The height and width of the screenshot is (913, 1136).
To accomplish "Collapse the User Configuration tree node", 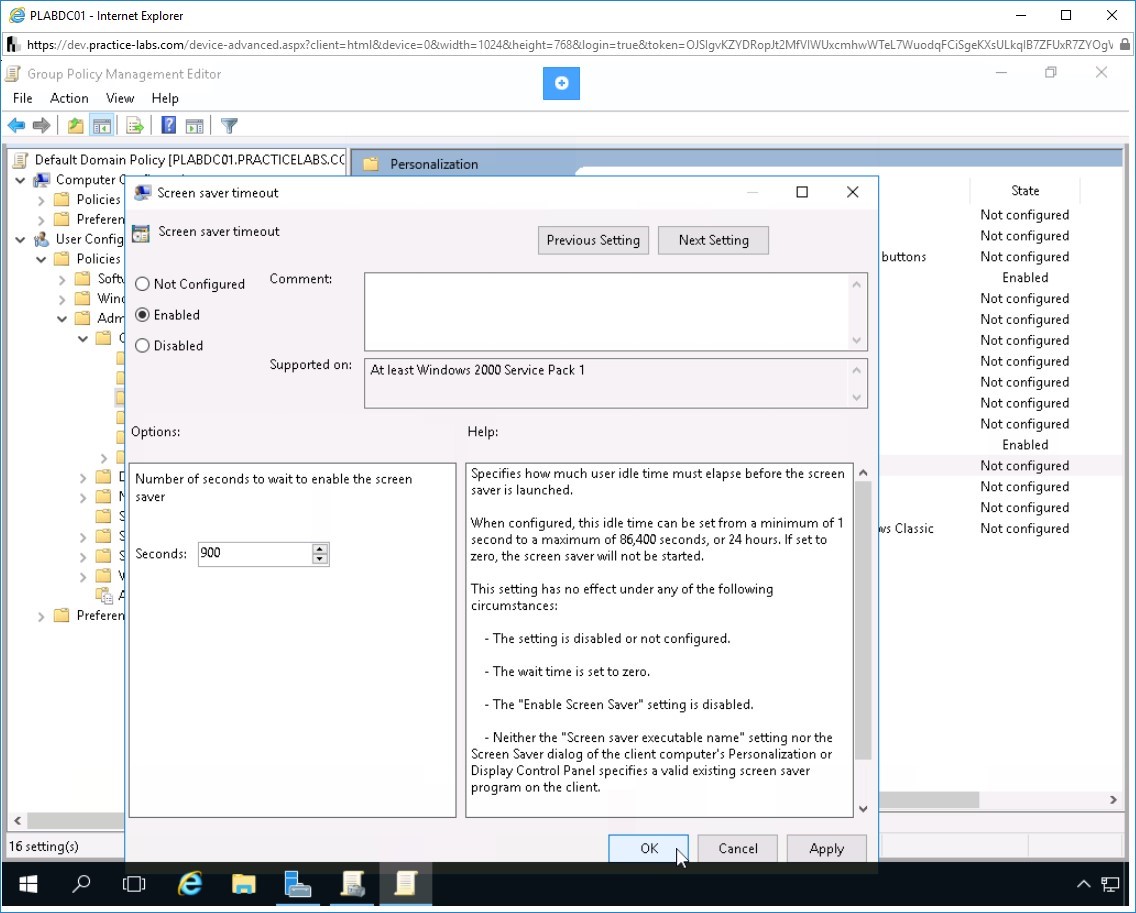I will 20,239.
